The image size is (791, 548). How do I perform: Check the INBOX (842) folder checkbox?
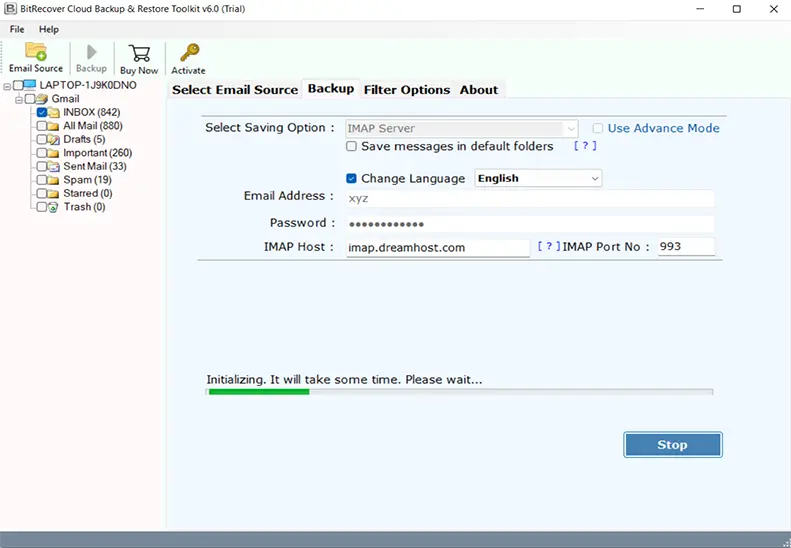click(x=42, y=113)
